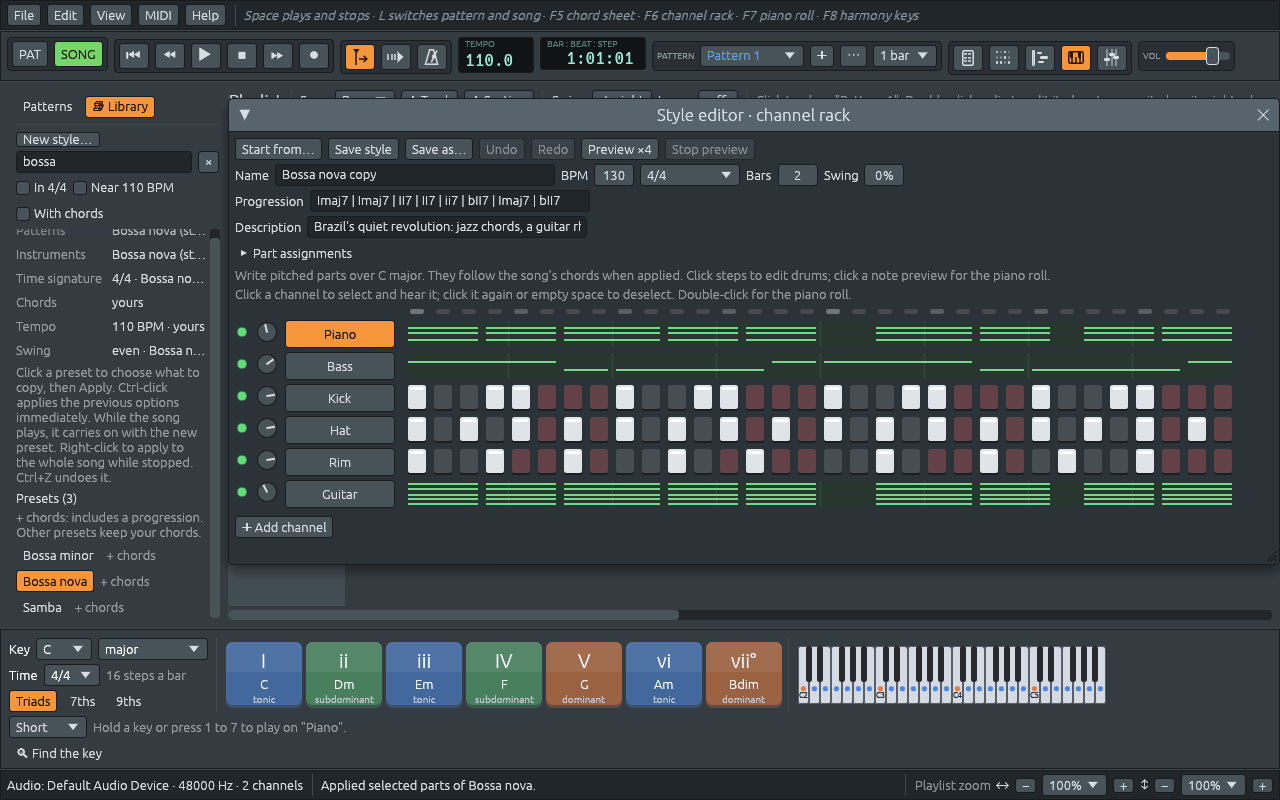Image resolution: width=1280 pixels, height=800 pixels.
Task: Click the fast-forward transport button
Action: 277,55
